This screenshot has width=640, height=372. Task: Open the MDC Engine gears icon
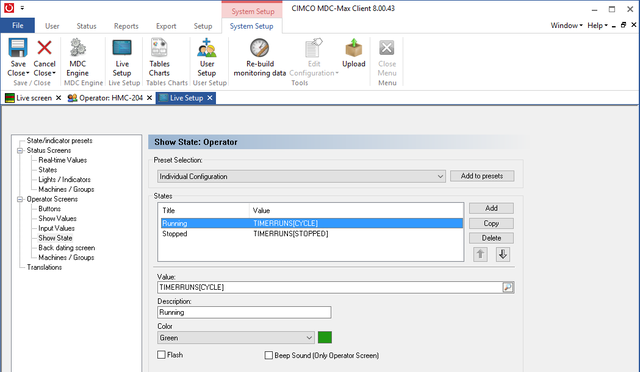coord(78,47)
